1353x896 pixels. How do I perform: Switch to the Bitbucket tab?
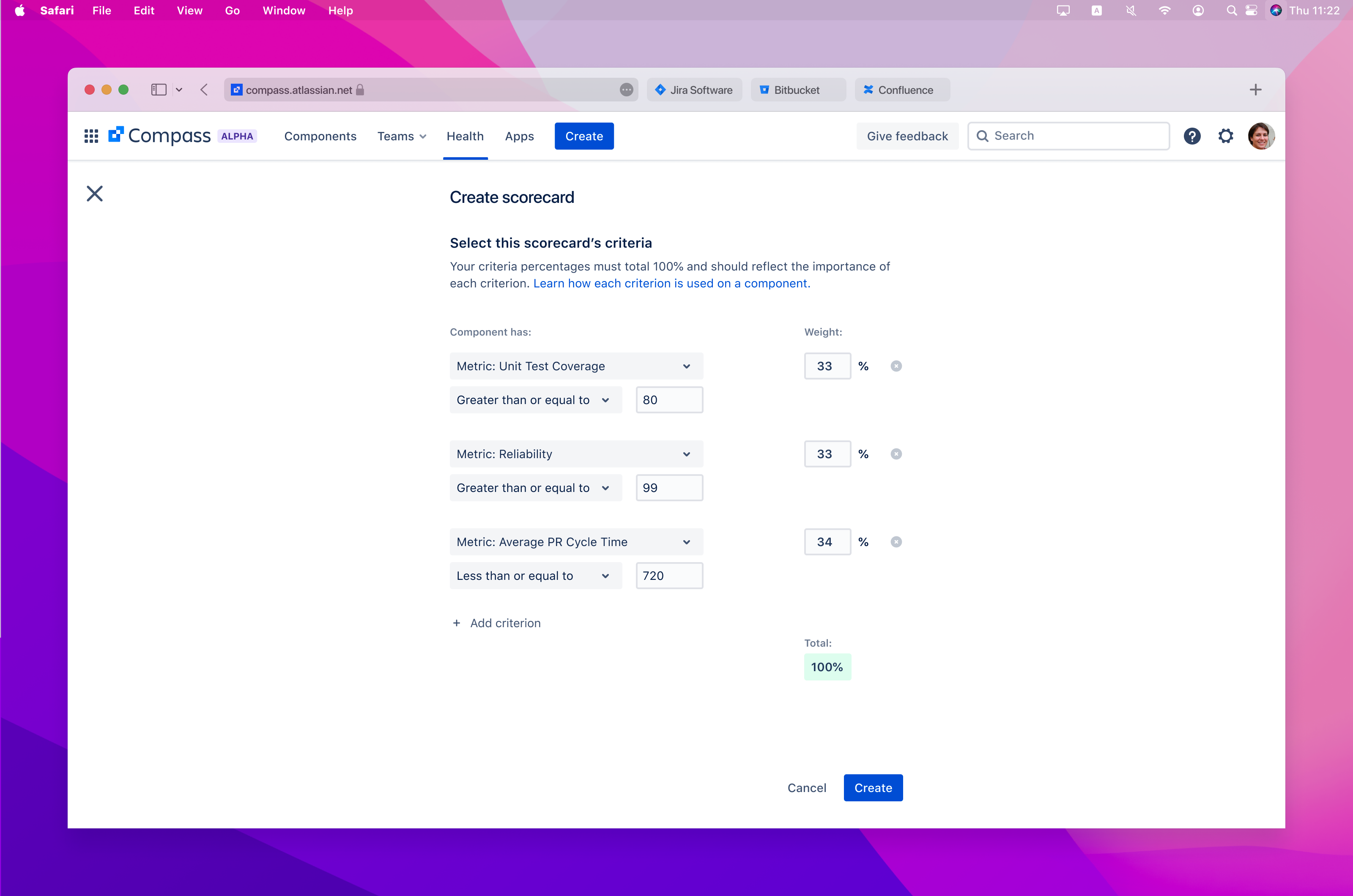click(798, 90)
